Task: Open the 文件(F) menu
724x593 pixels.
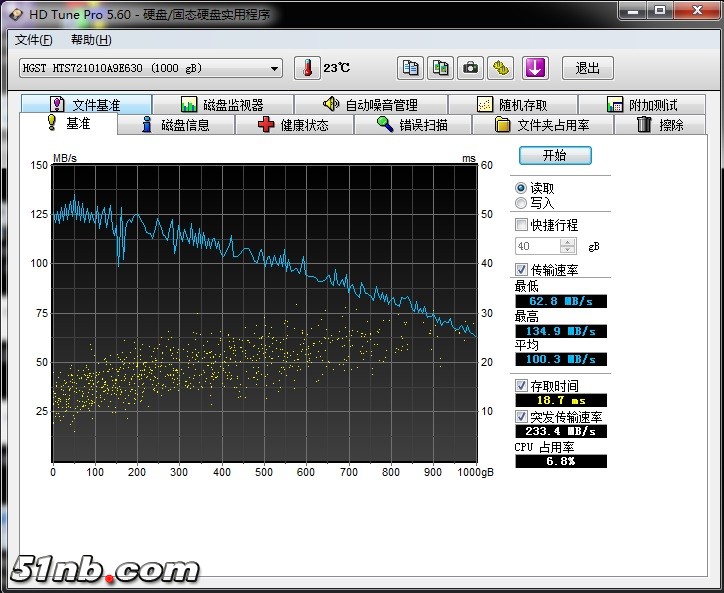Action: pyautogui.click(x=33, y=40)
